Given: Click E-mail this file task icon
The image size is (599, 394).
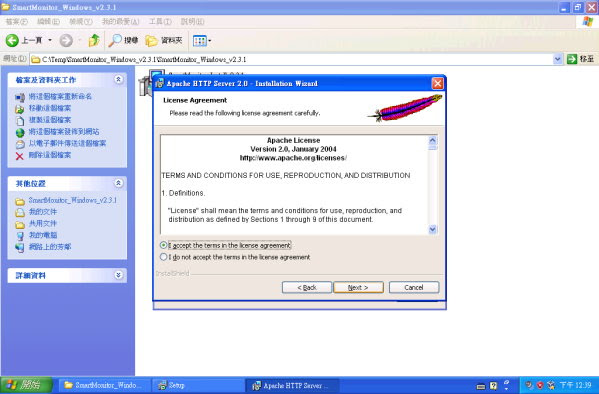Looking at the screenshot, I should [x=20, y=144].
